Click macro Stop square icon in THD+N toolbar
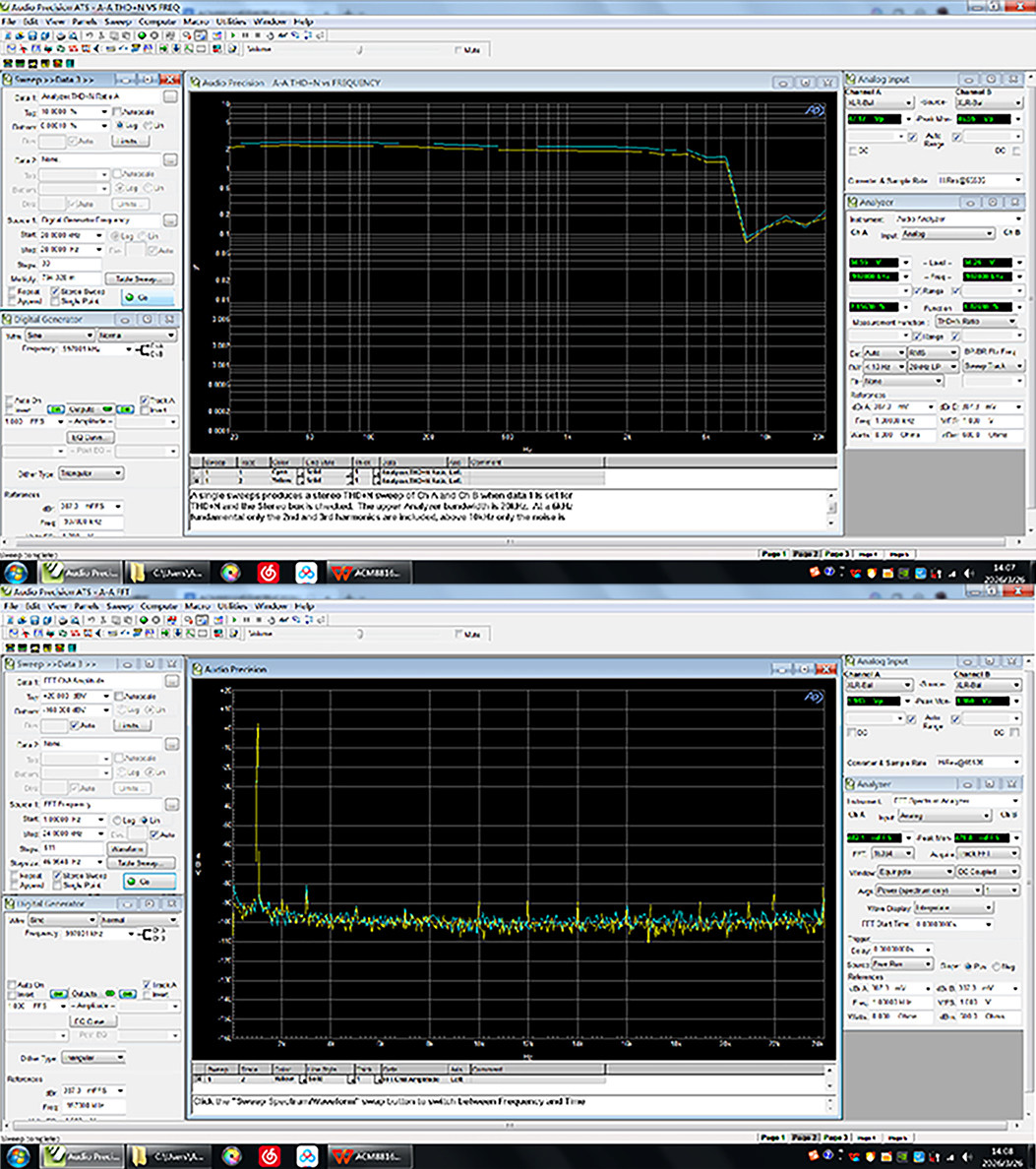This screenshot has width=1036, height=1169. [x=258, y=35]
